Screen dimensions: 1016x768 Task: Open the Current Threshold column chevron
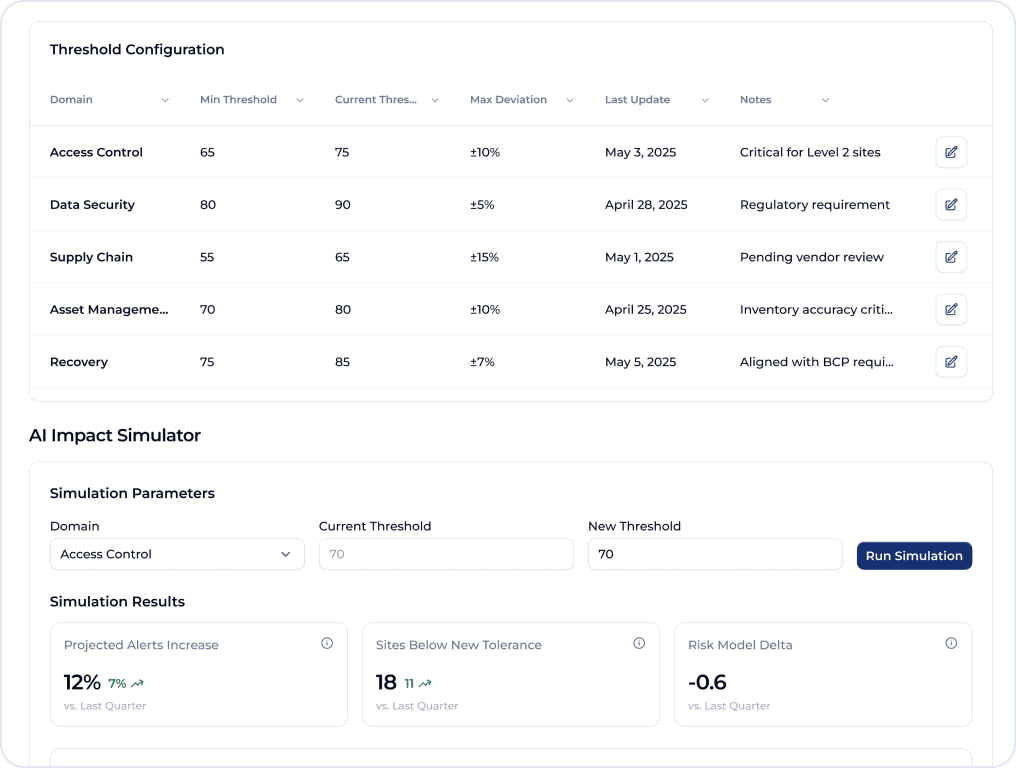[x=434, y=100]
